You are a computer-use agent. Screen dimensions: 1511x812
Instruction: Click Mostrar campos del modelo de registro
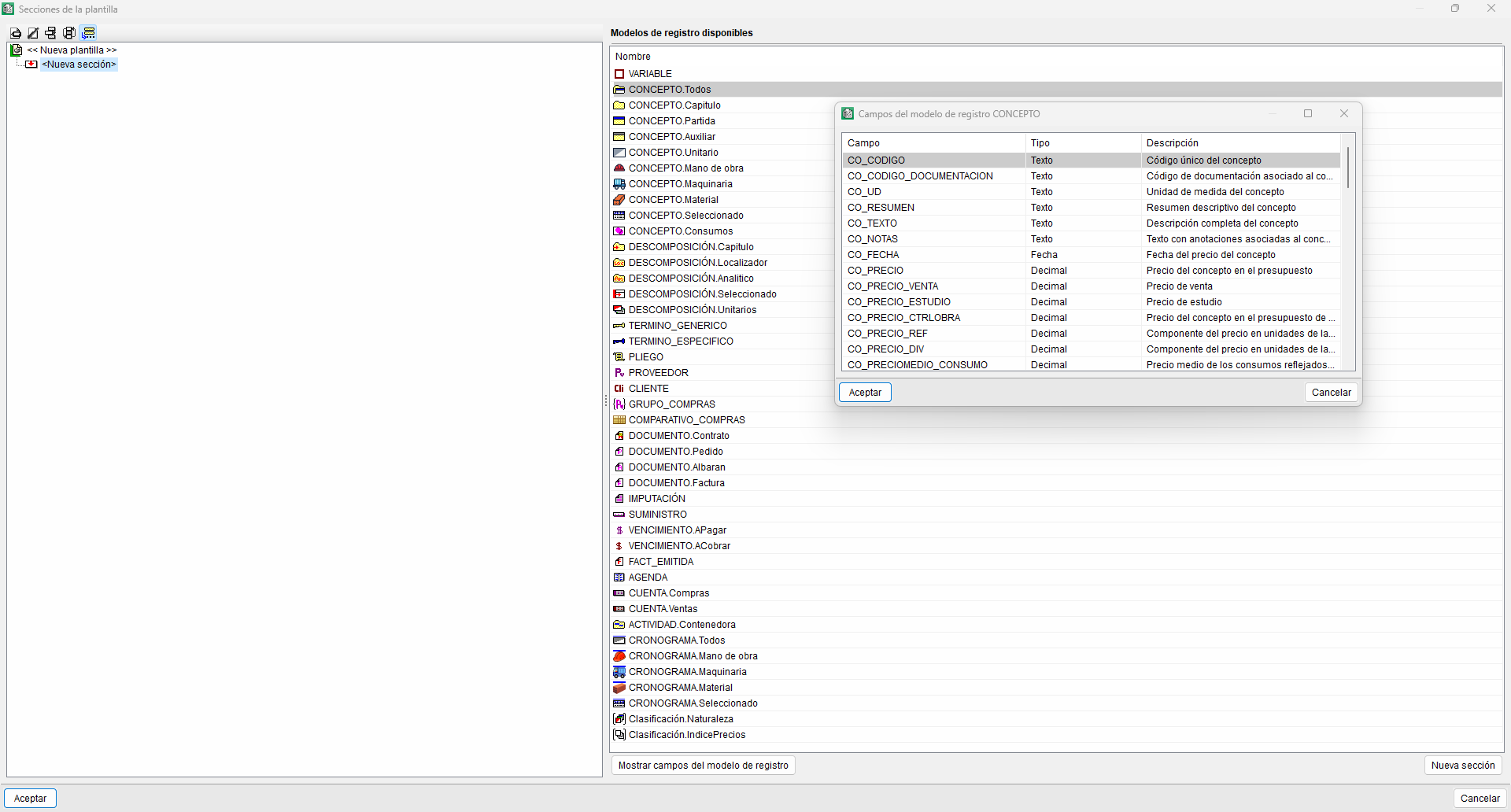(x=704, y=766)
